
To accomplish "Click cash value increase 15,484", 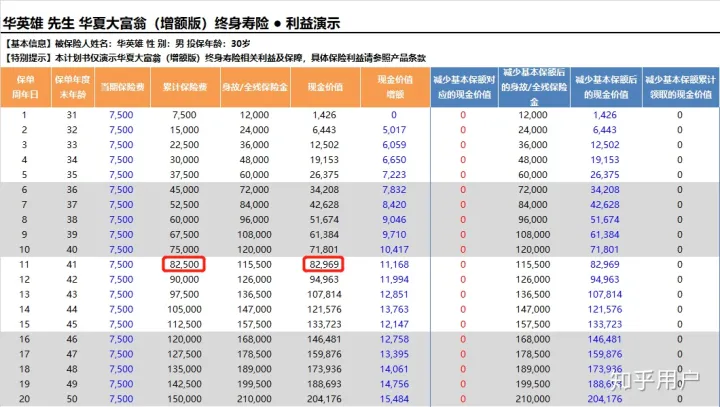I will (394, 399).
